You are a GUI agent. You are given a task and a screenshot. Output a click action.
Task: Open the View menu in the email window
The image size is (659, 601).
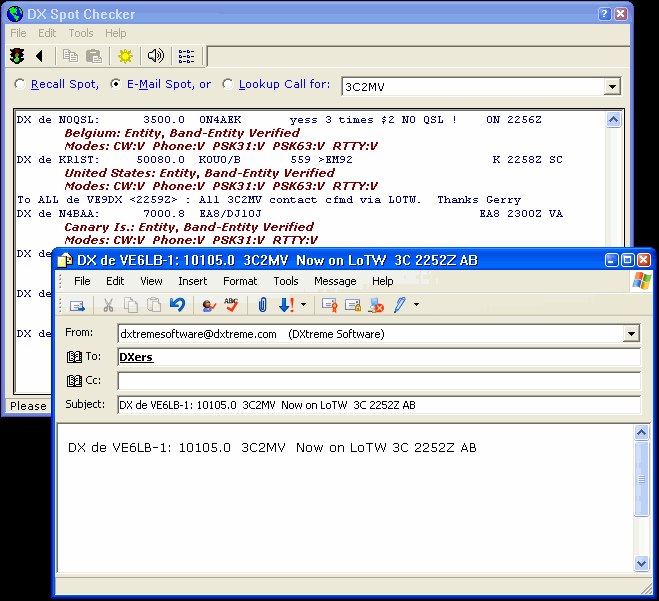click(x=151, y=281)
